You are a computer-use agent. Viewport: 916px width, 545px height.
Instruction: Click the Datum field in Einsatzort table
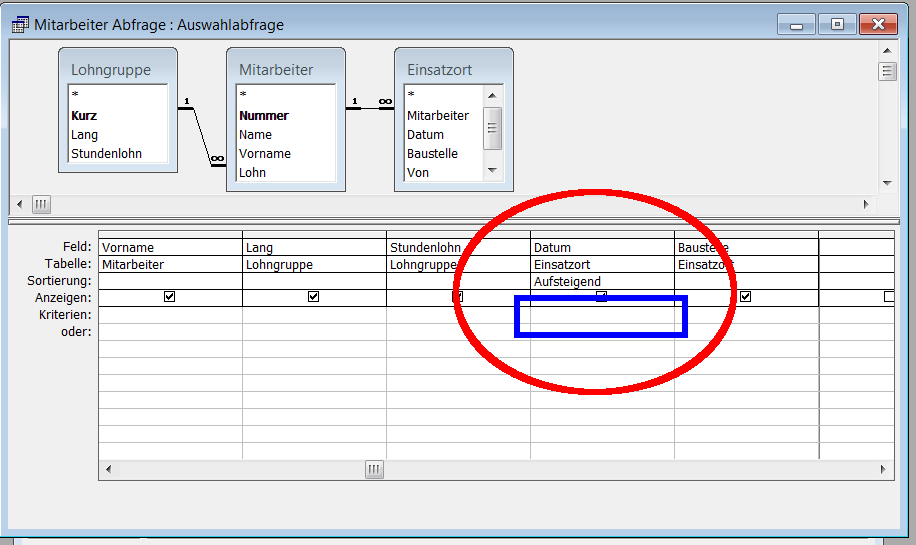(x=424, y=135)
